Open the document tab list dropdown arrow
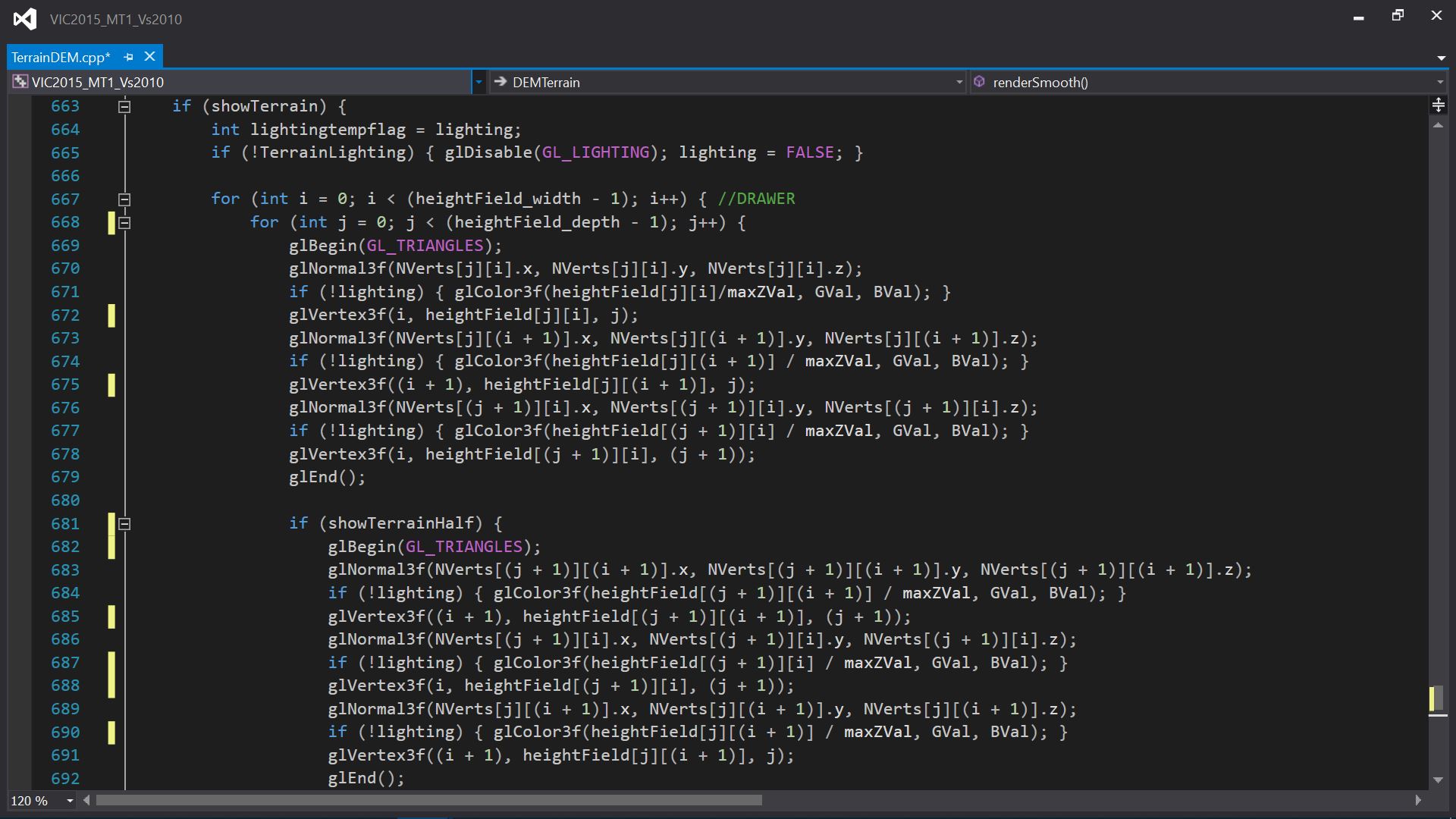 tap(1441, 58)
